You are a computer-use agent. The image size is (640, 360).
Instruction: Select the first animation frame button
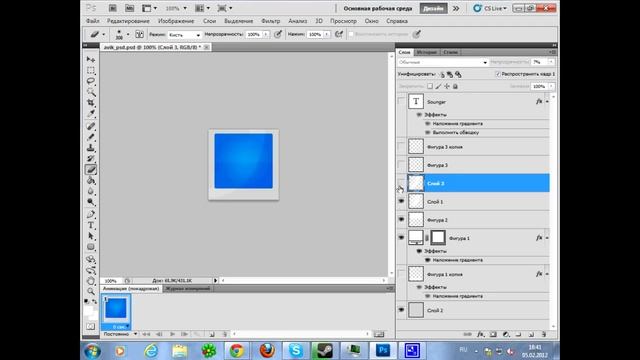tap(146, 334)
